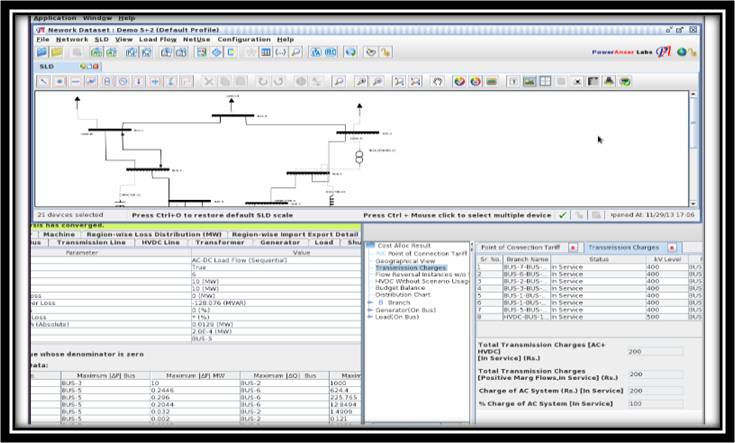Open the Configuration menu
735x443 pixels.
click(x=244, y=39)
